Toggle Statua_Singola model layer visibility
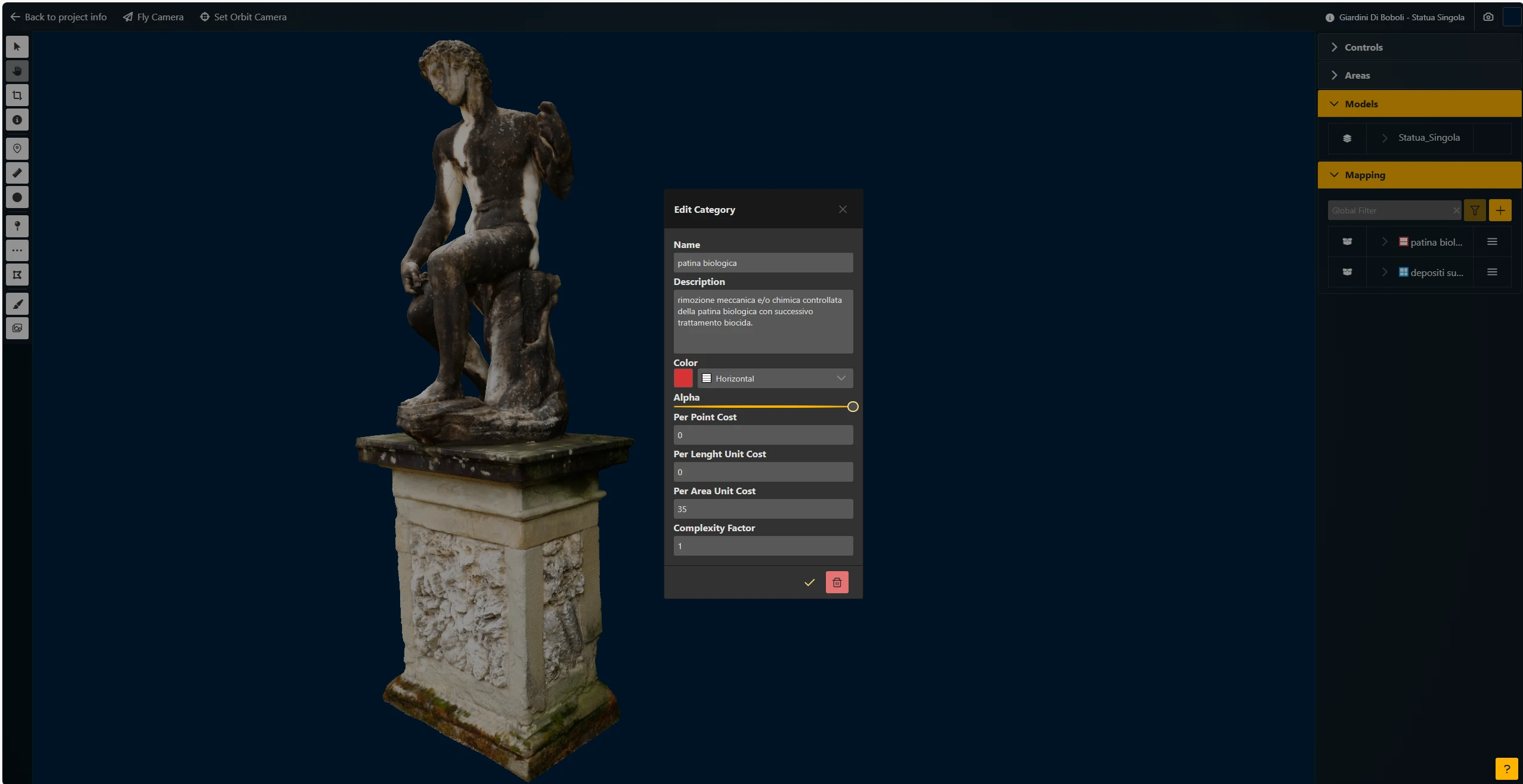The image size is (1523, 784). 1347,138
